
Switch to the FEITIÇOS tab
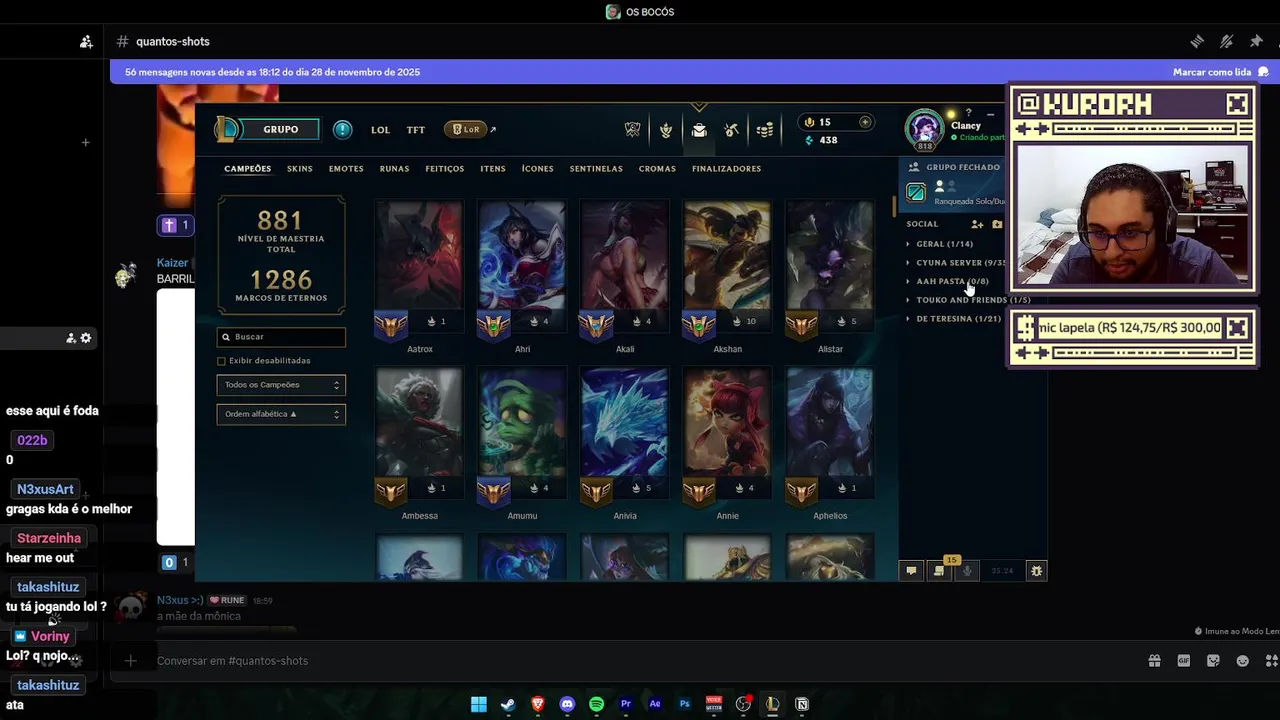click(444, 169)
